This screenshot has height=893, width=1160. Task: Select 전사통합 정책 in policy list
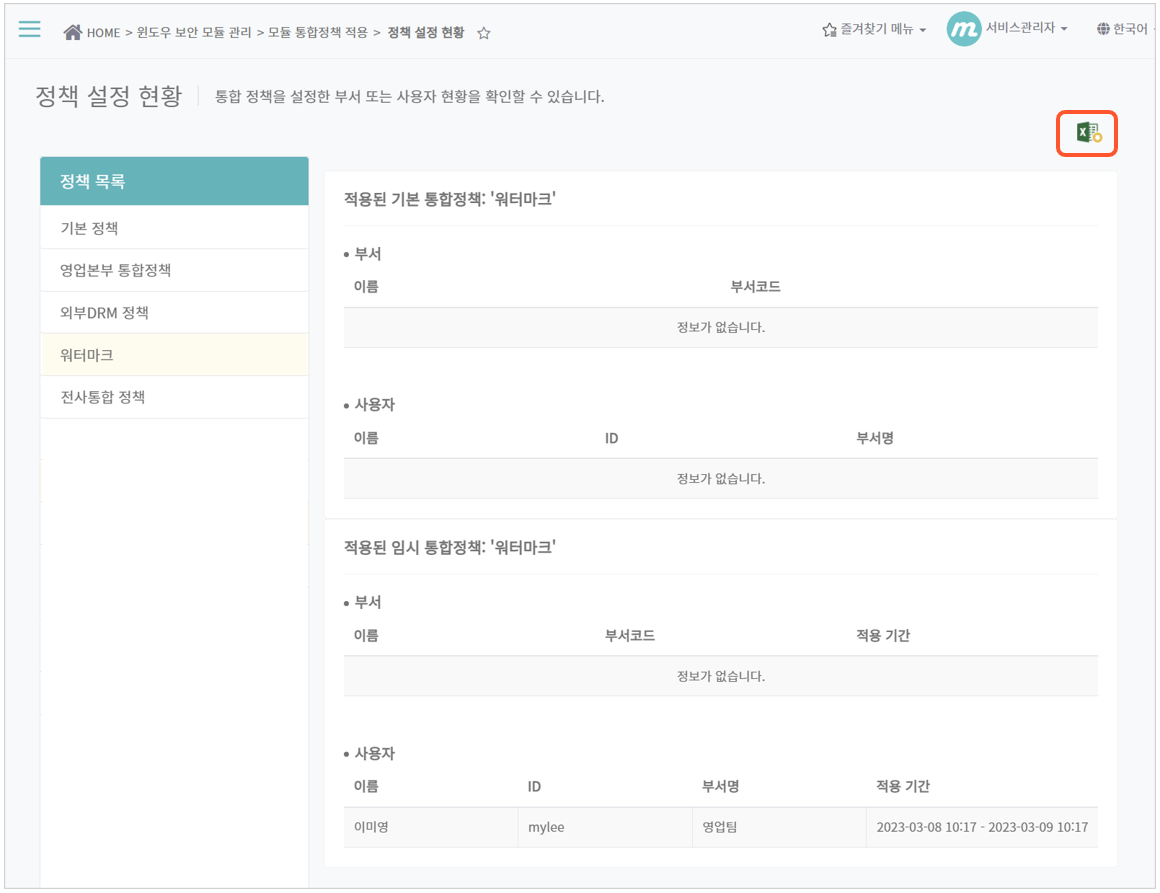click(x=175, y=397)
